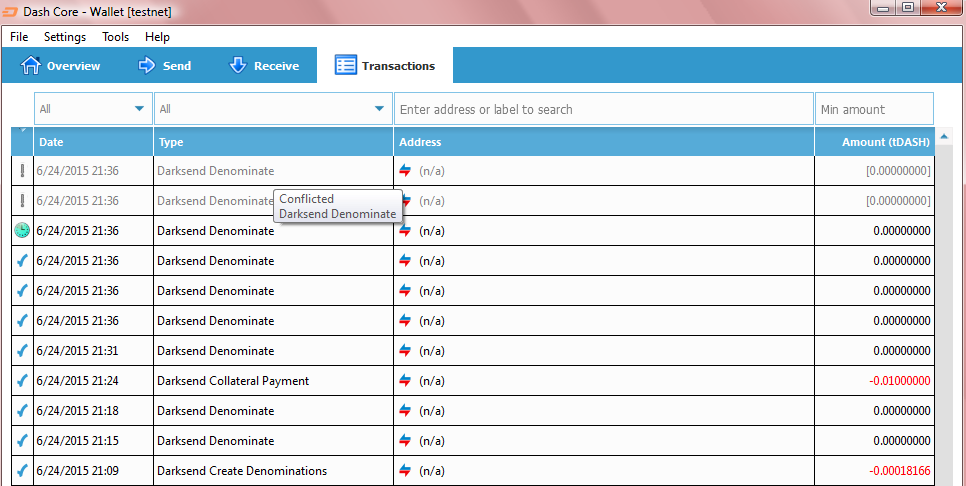
Task: Open the Settings menu
Action: point(65,37)
